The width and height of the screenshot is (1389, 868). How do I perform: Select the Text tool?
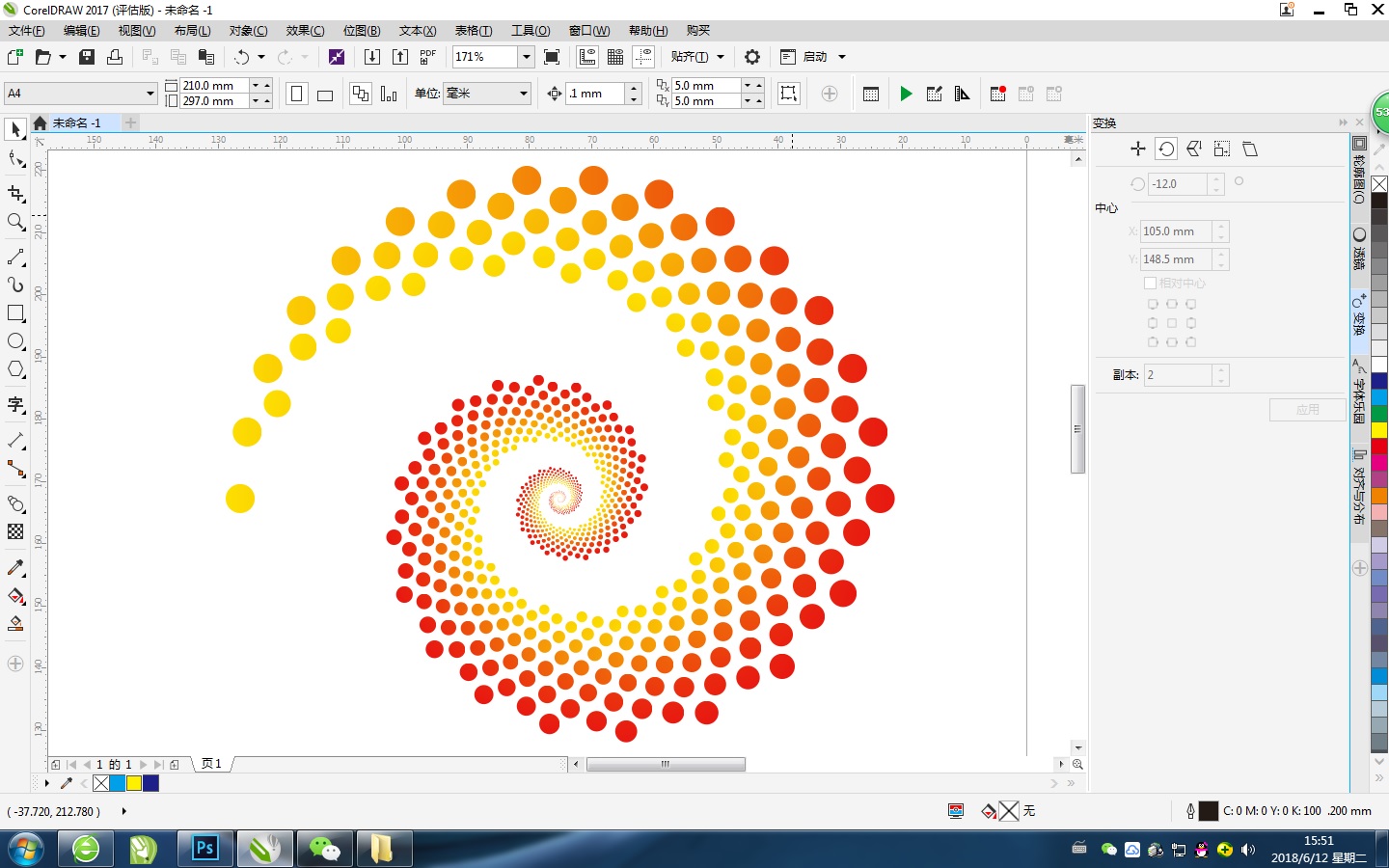(x=15, y=405)
